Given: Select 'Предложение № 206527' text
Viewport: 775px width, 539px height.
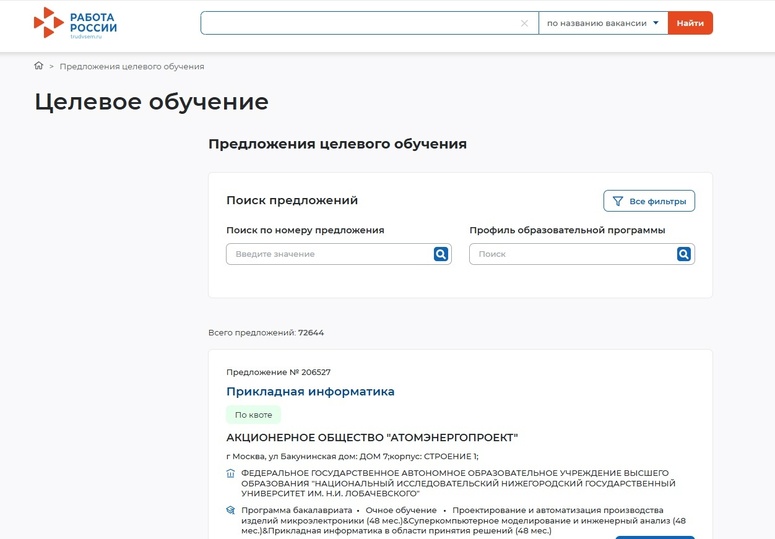Looking at the screenshot, I should coord(278,372).
